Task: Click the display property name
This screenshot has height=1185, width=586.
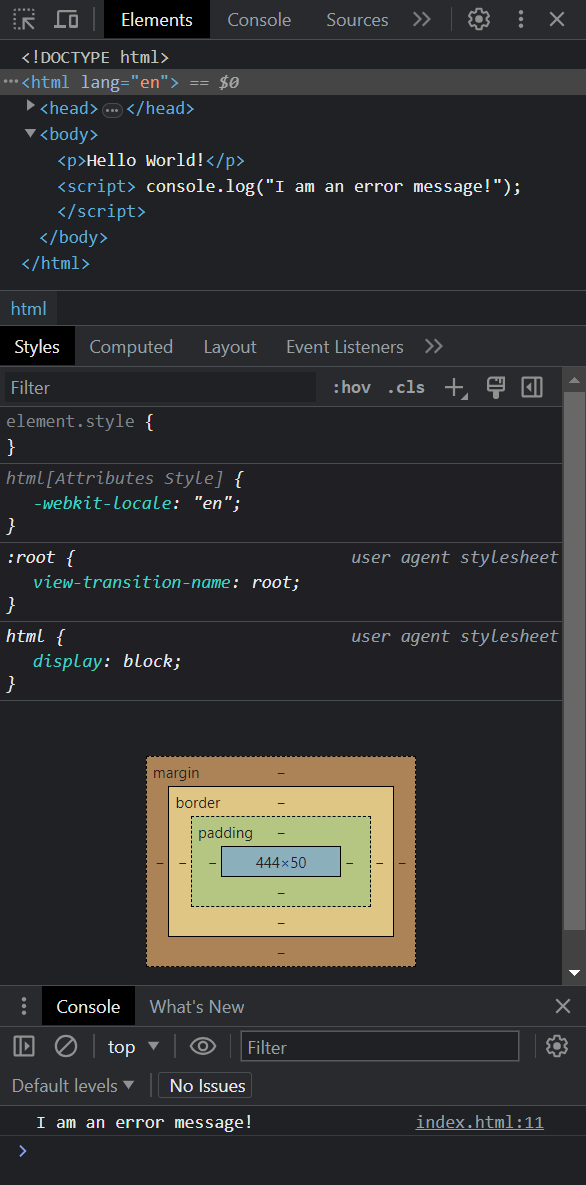Action: click(x=67, y=661)
